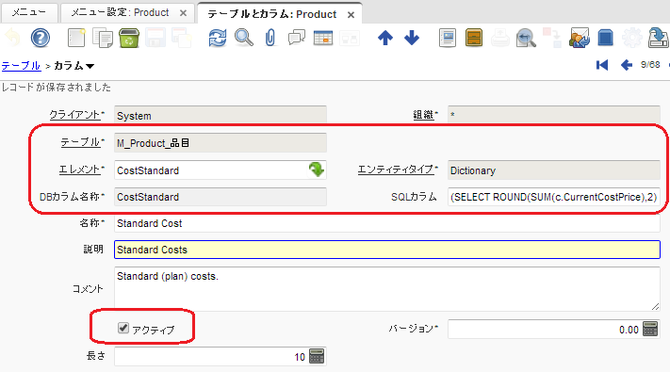Click the DBカラム名称 field

tap(220, 197)
